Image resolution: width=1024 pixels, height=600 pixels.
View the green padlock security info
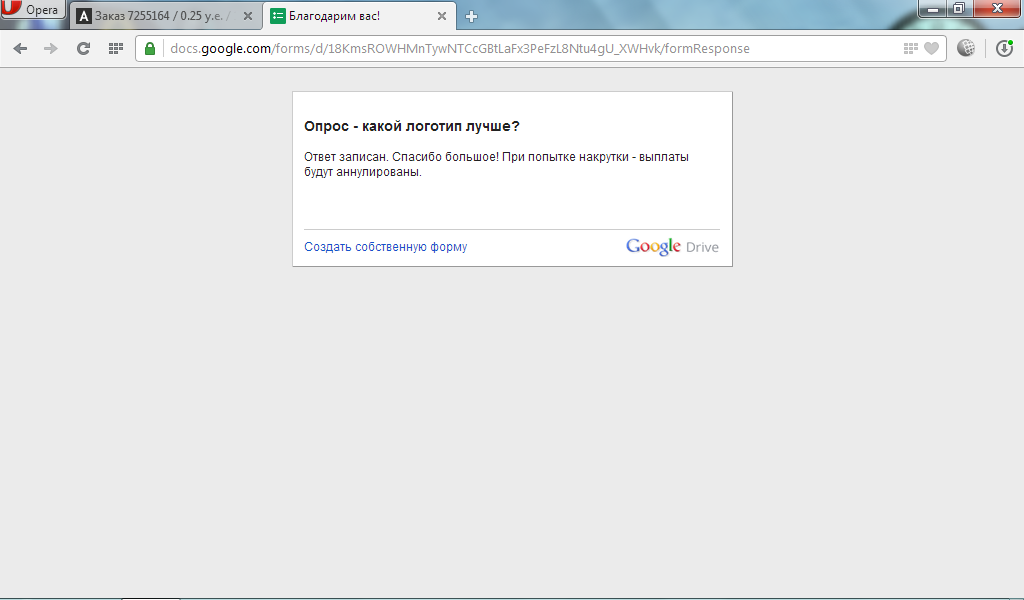(150, 48)
